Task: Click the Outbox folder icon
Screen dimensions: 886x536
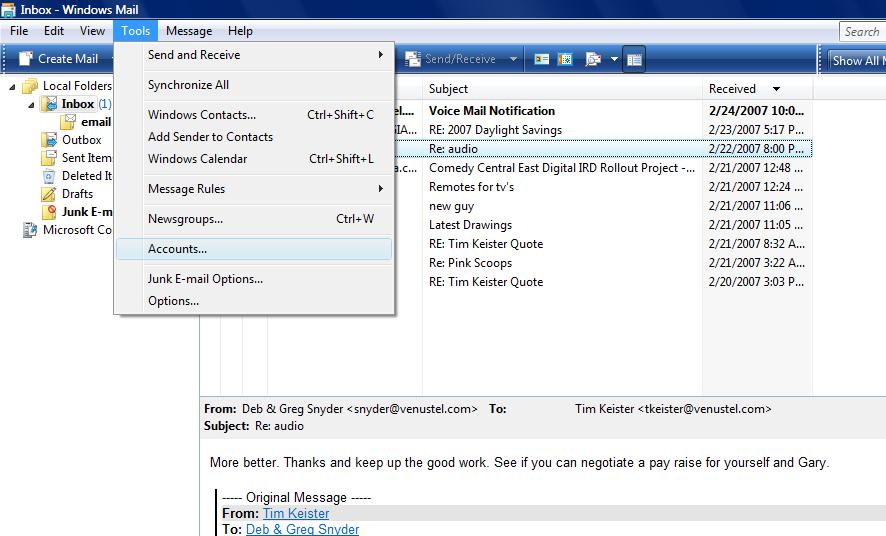Action: click(x=50, y=140)
